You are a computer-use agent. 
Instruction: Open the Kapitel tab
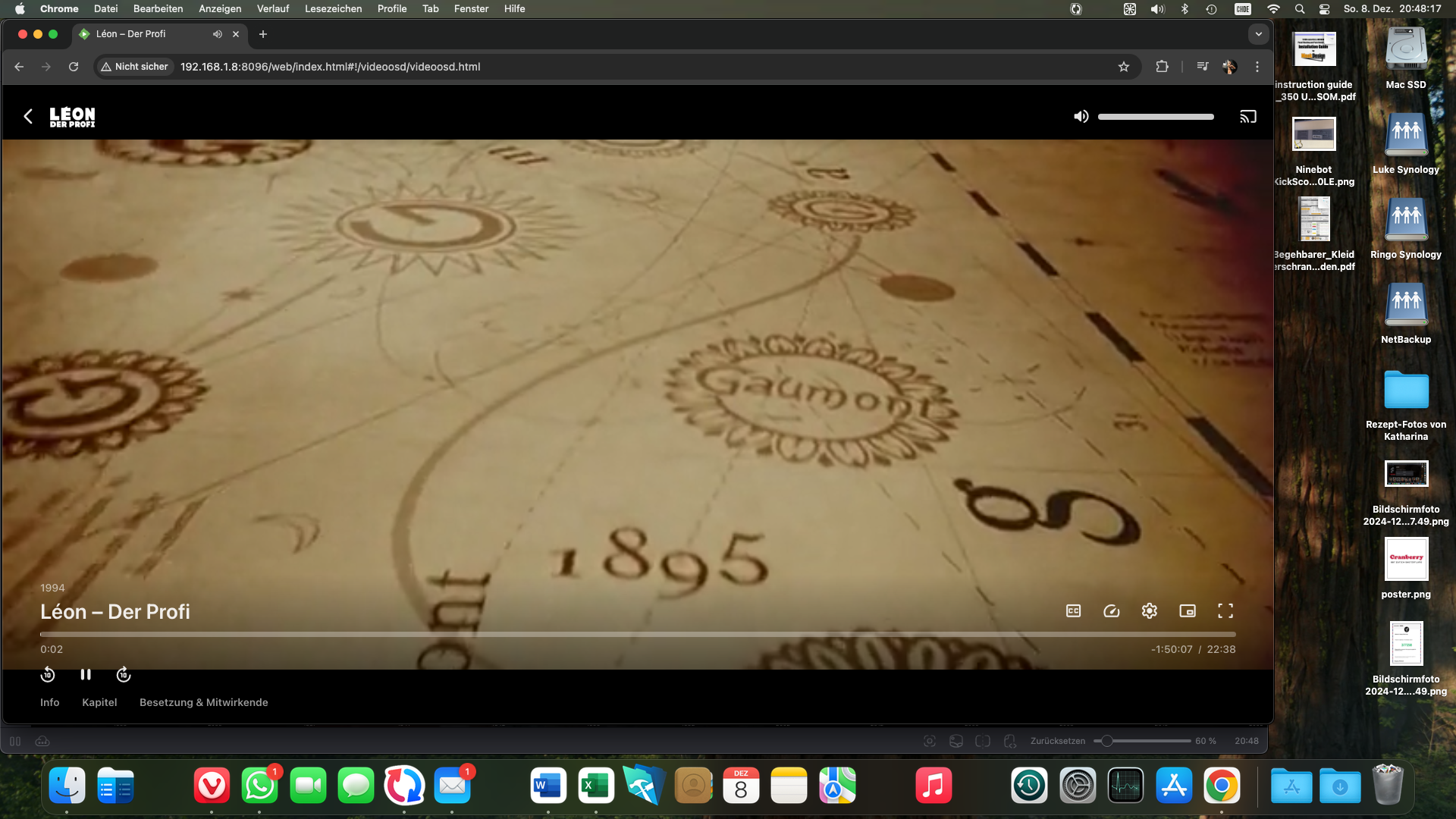click(x=99, y=702)
